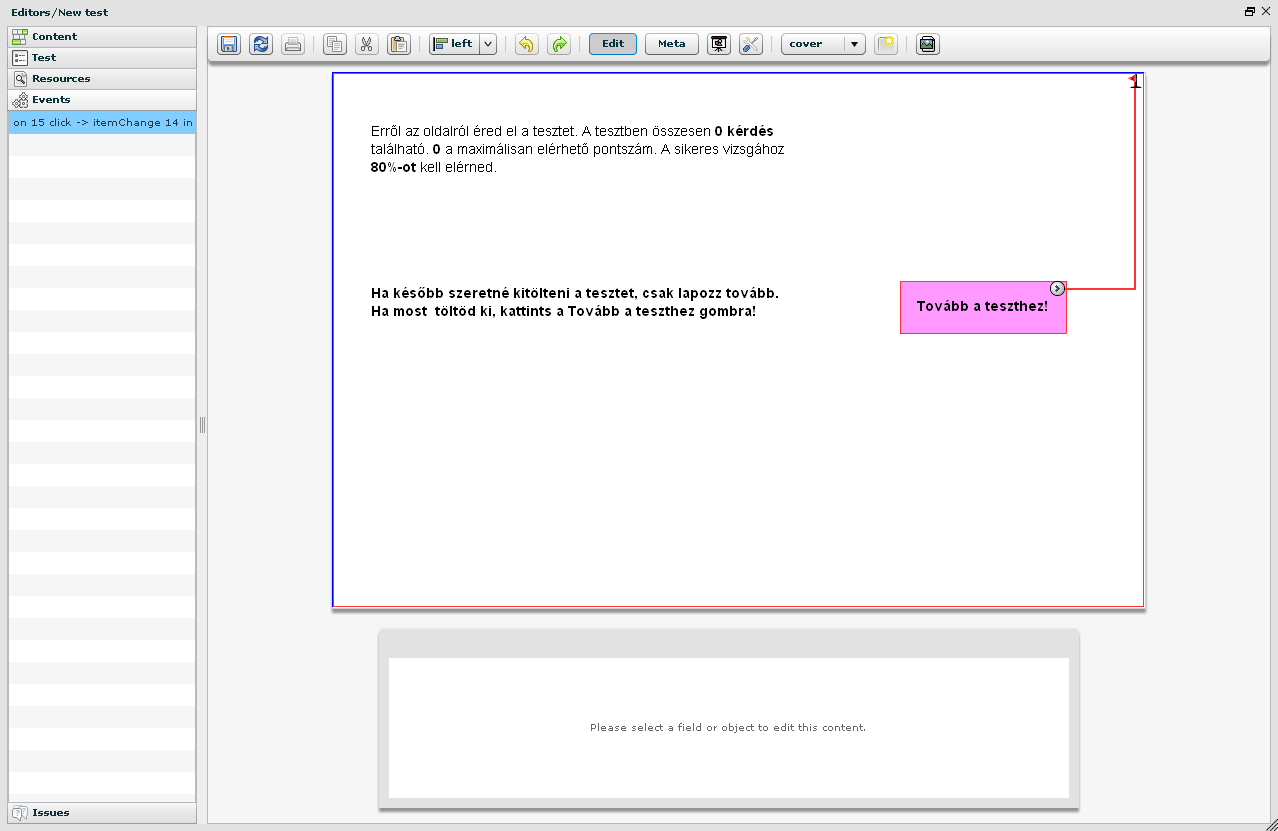Click the new page icon with star

886,44
